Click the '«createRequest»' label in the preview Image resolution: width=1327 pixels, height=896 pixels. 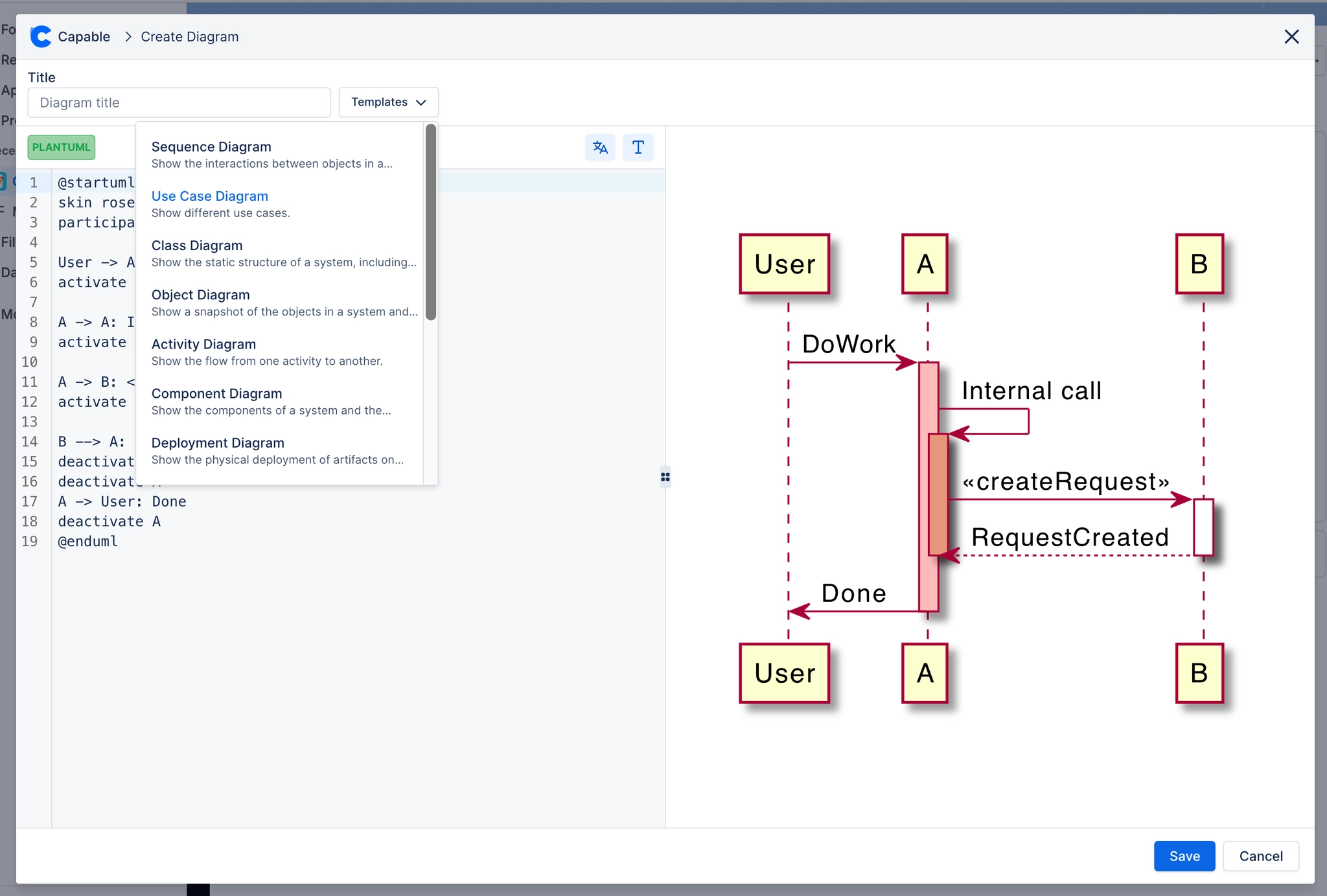point(1066,481)
